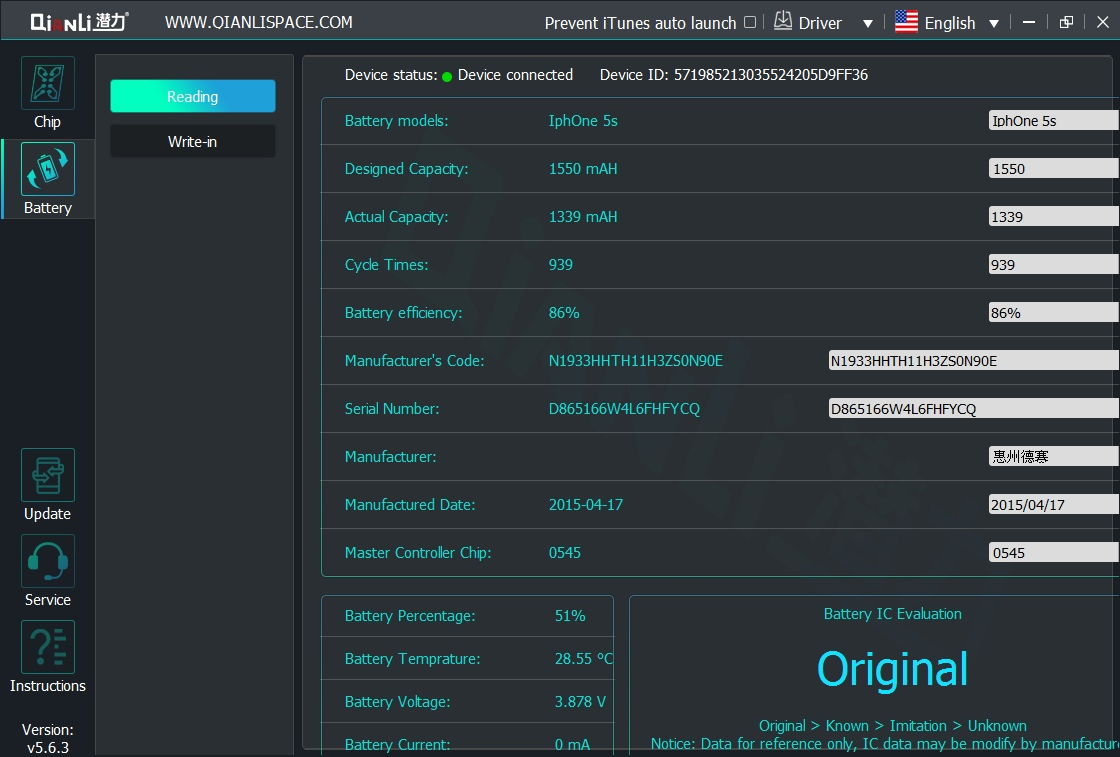Screen dimensions: 1120x757
Task: Edit the Master Controller Chip 0545 field
Action: (1054, 552)
